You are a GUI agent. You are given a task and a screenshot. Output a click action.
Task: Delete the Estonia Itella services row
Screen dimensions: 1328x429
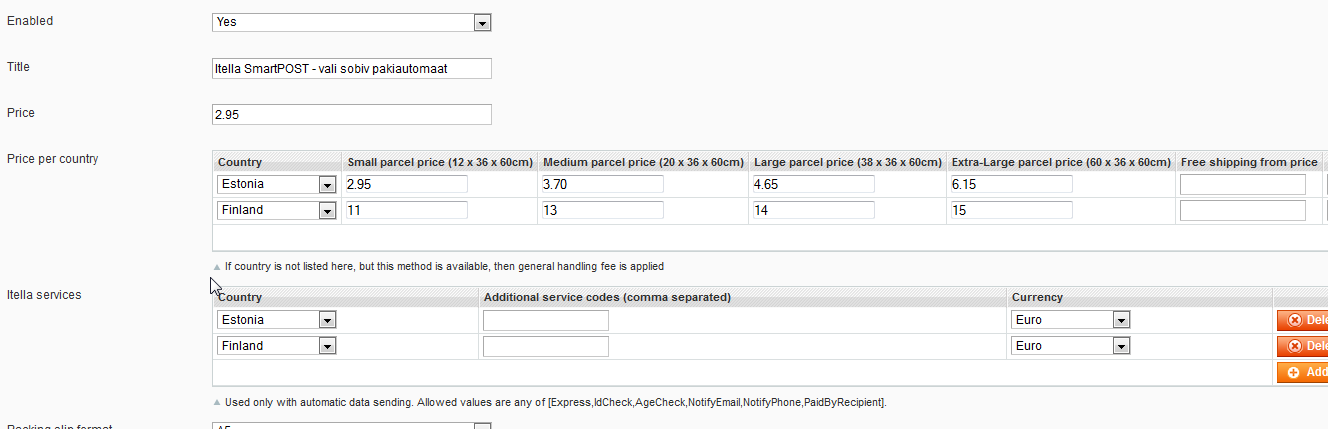tap(1302, 320)
